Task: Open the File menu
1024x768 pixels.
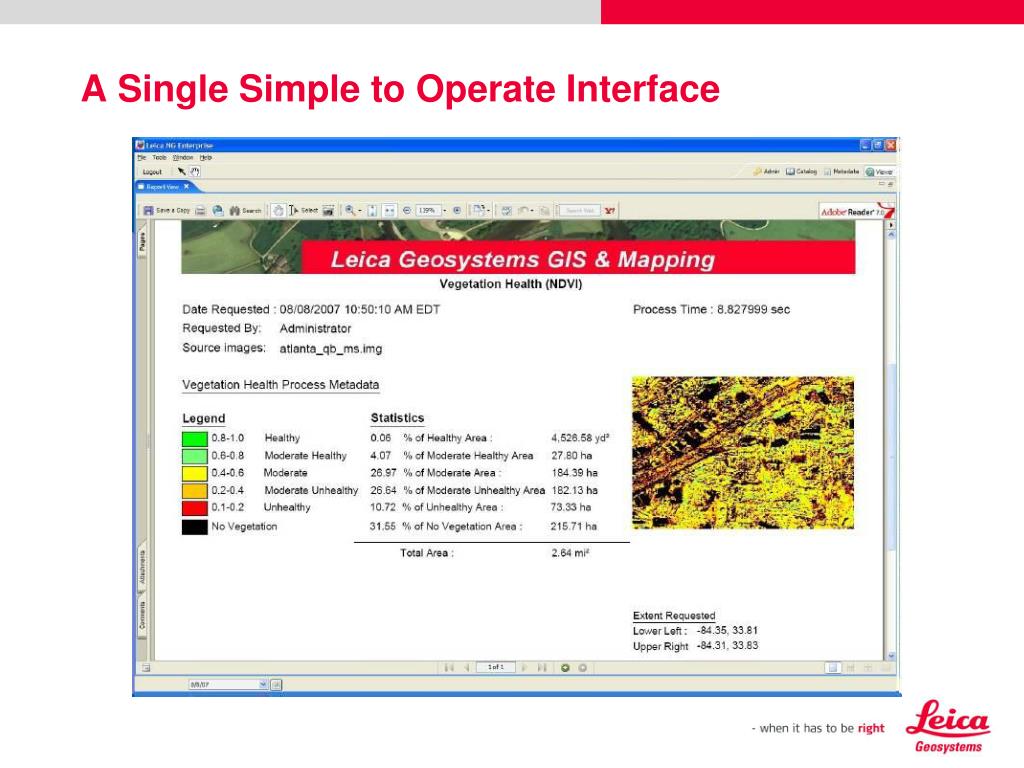Action: pos(141,157)
